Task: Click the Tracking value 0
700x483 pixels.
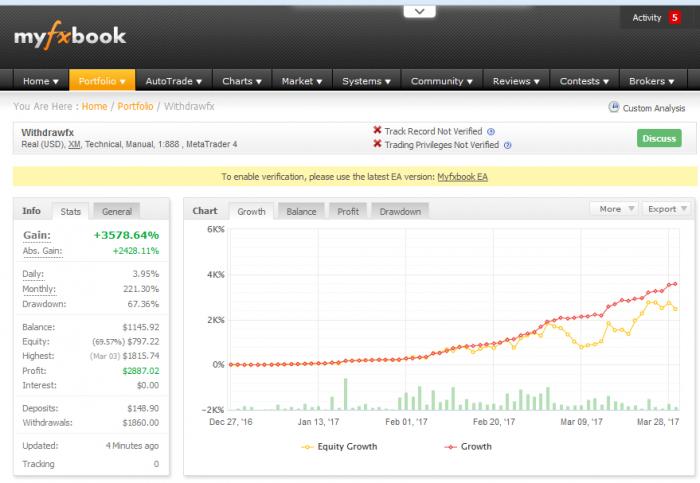Action: (156, 464)
